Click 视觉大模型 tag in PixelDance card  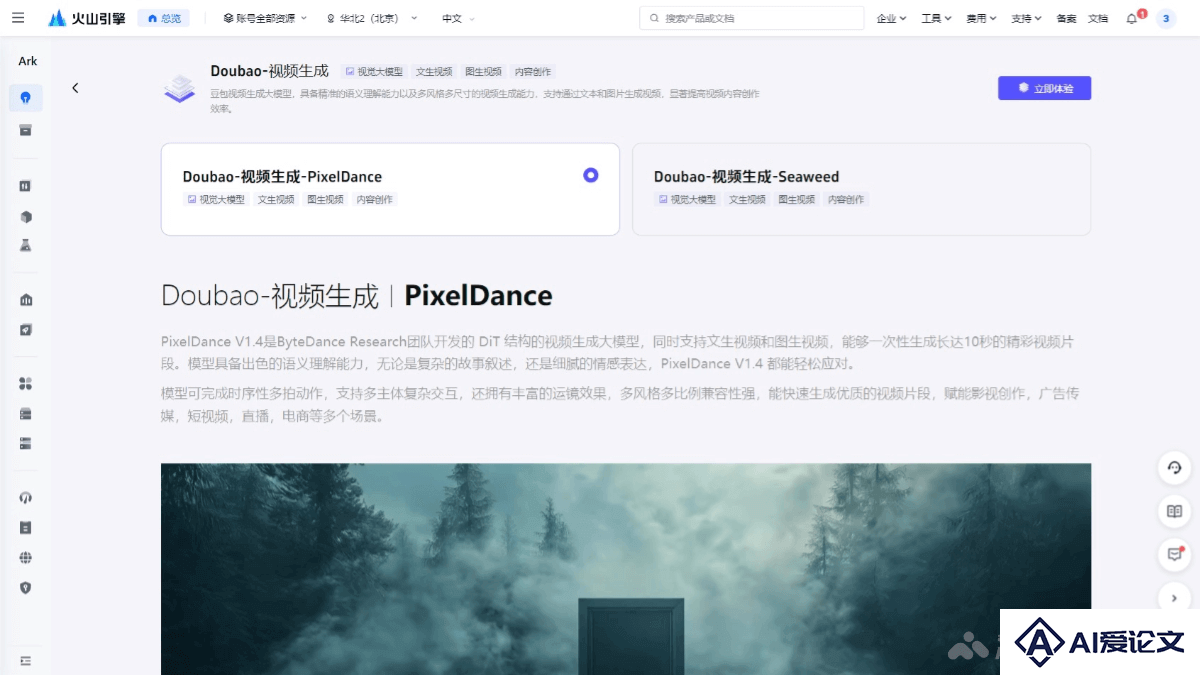(216, 200)
